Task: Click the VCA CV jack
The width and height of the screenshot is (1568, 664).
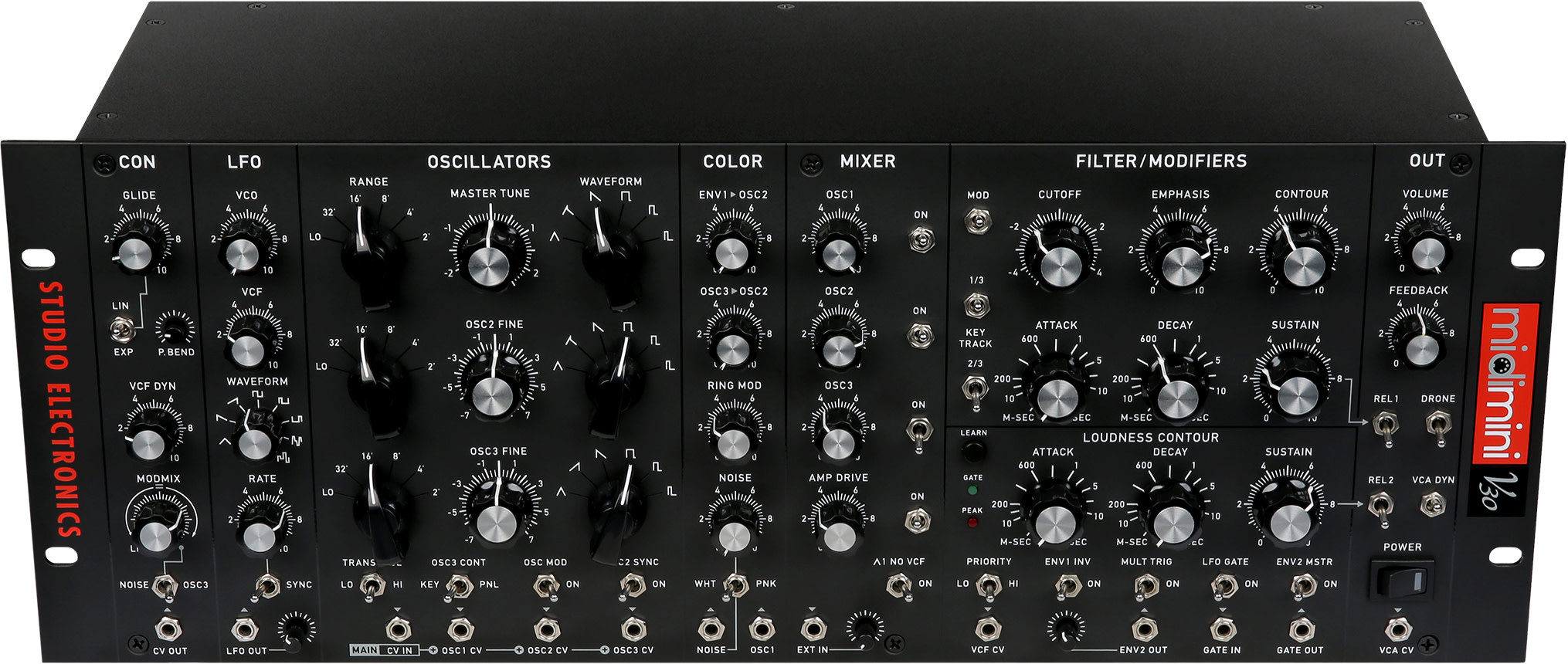Action: (1398, 628)
